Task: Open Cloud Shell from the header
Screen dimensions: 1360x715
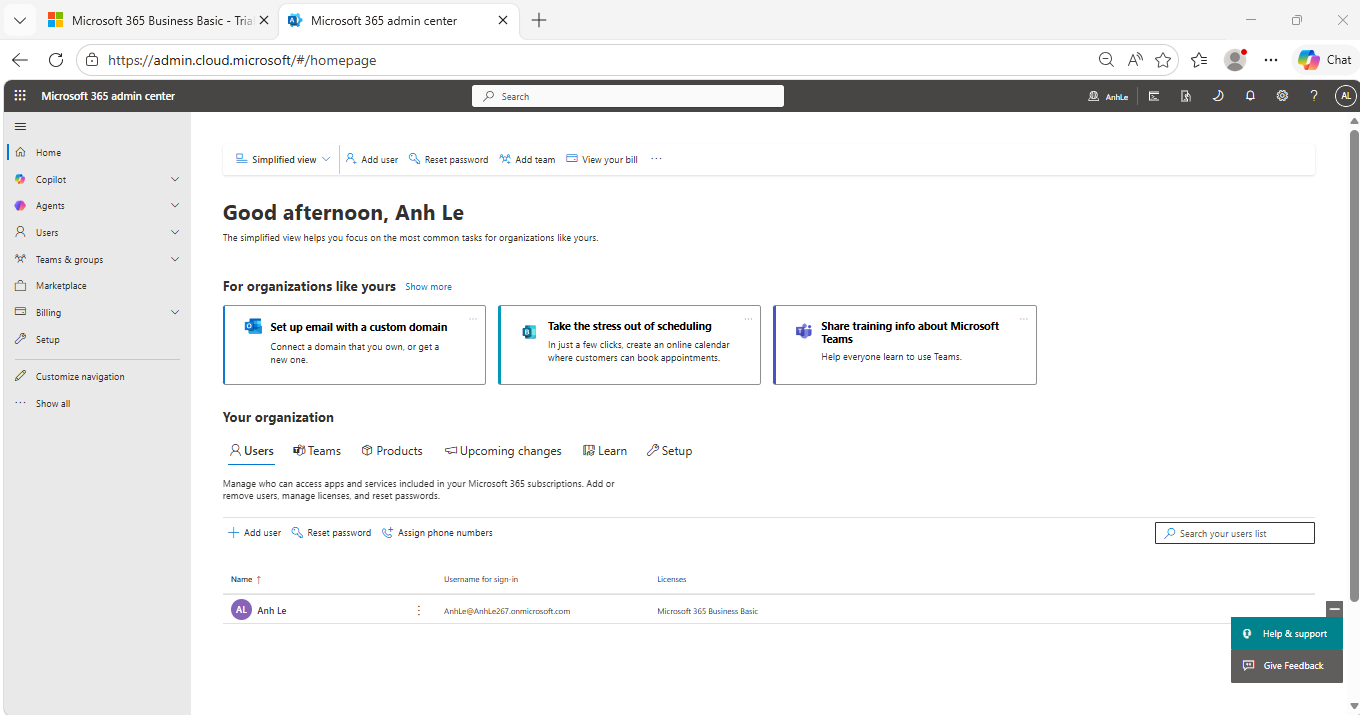Action: pos(1154,96)
